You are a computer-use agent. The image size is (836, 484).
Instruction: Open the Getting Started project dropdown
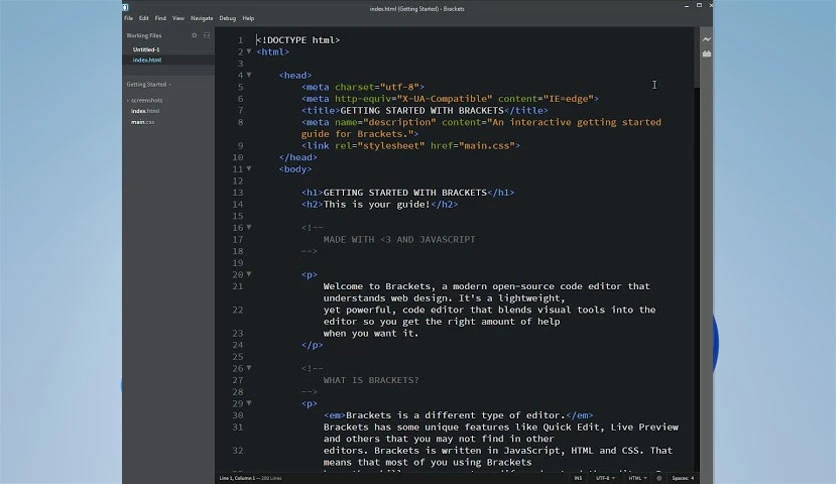(x=149, y=84)
